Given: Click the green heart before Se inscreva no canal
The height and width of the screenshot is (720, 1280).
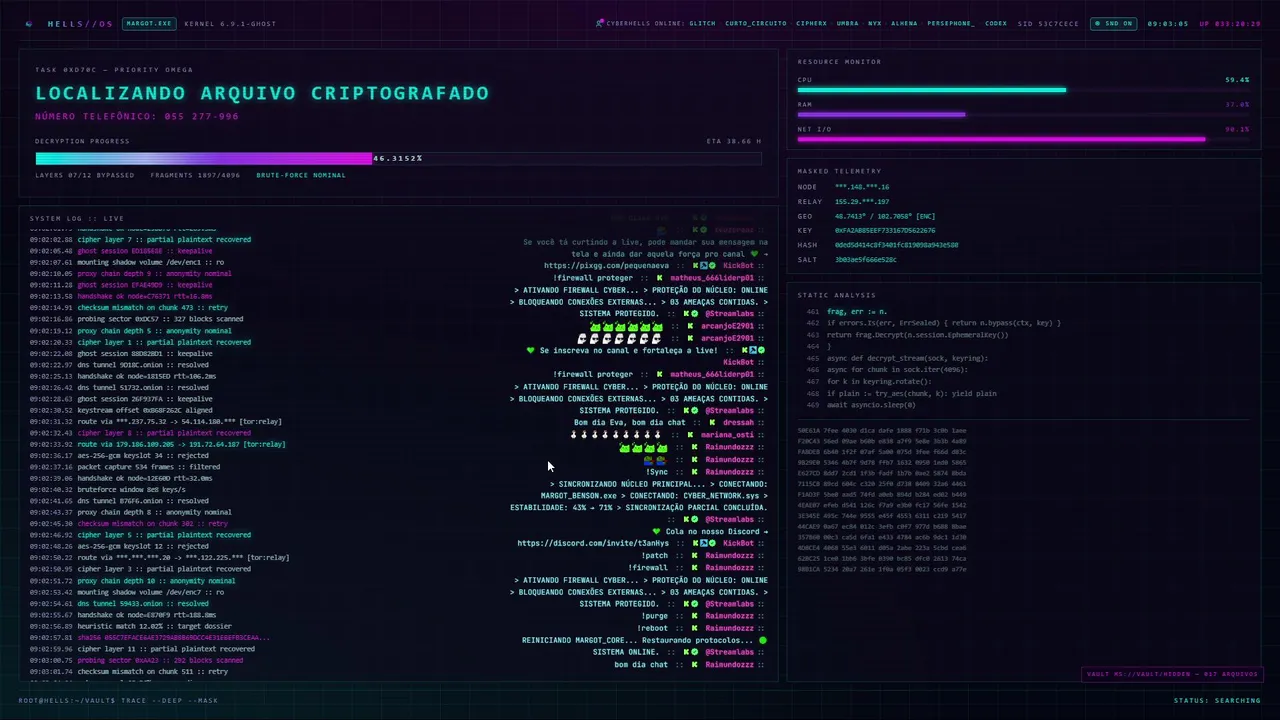Looking at the screenshot, I should point(531,351).
